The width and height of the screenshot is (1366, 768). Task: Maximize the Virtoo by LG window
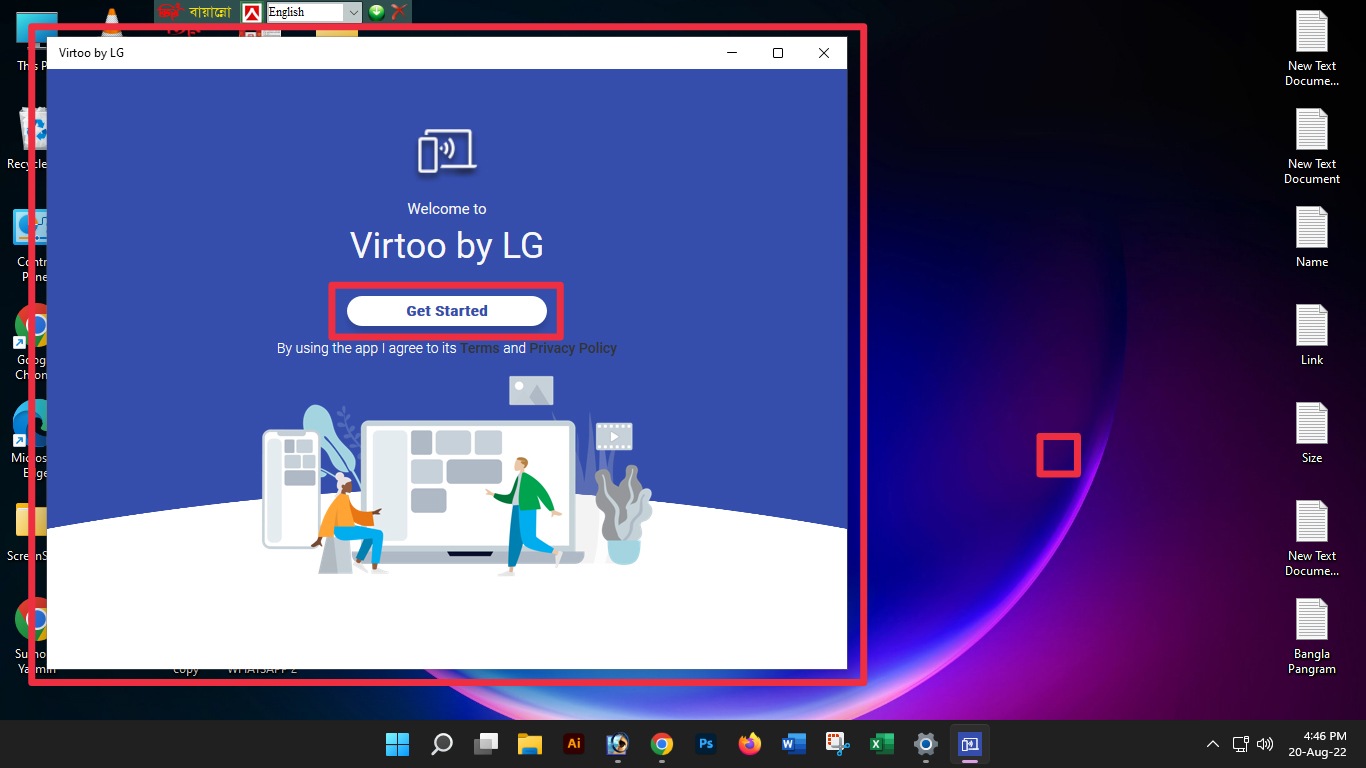pyautogui.click(x=778, y=53)
